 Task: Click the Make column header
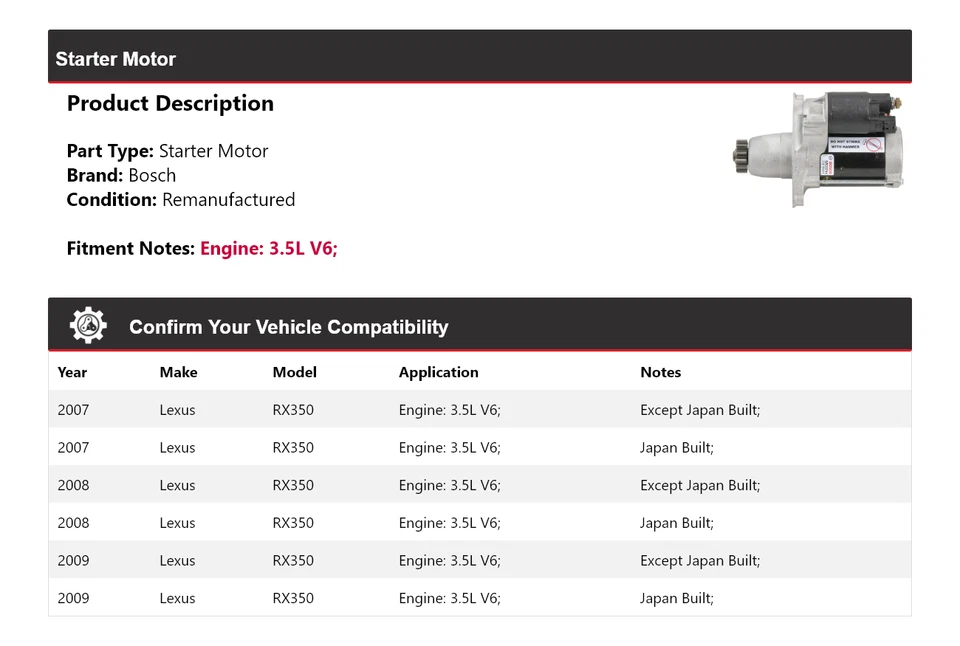click(x=178, y=372)
